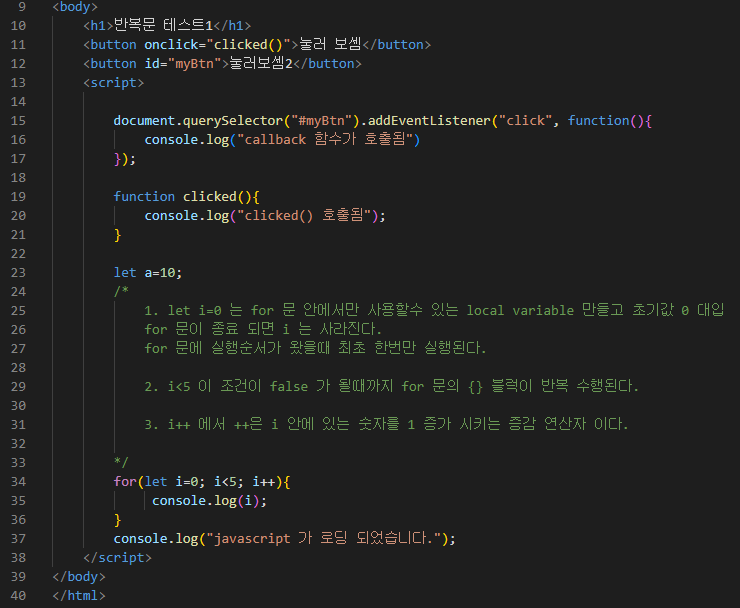The image size is (740, 608).
Task: Click the "click" string on line 15
Action: (525, 121)
